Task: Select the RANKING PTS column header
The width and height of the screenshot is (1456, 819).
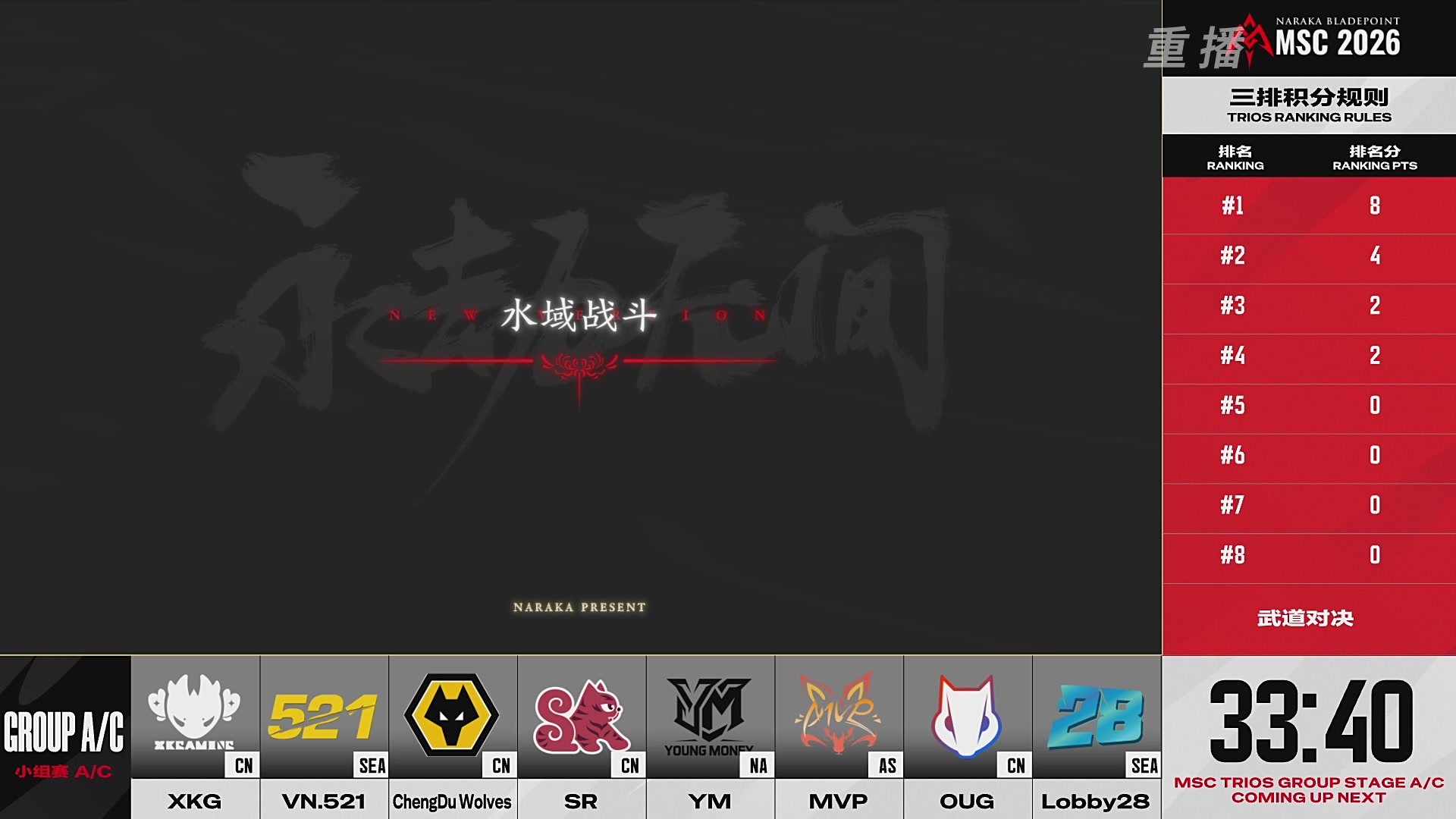Action: pos(1375,158)
